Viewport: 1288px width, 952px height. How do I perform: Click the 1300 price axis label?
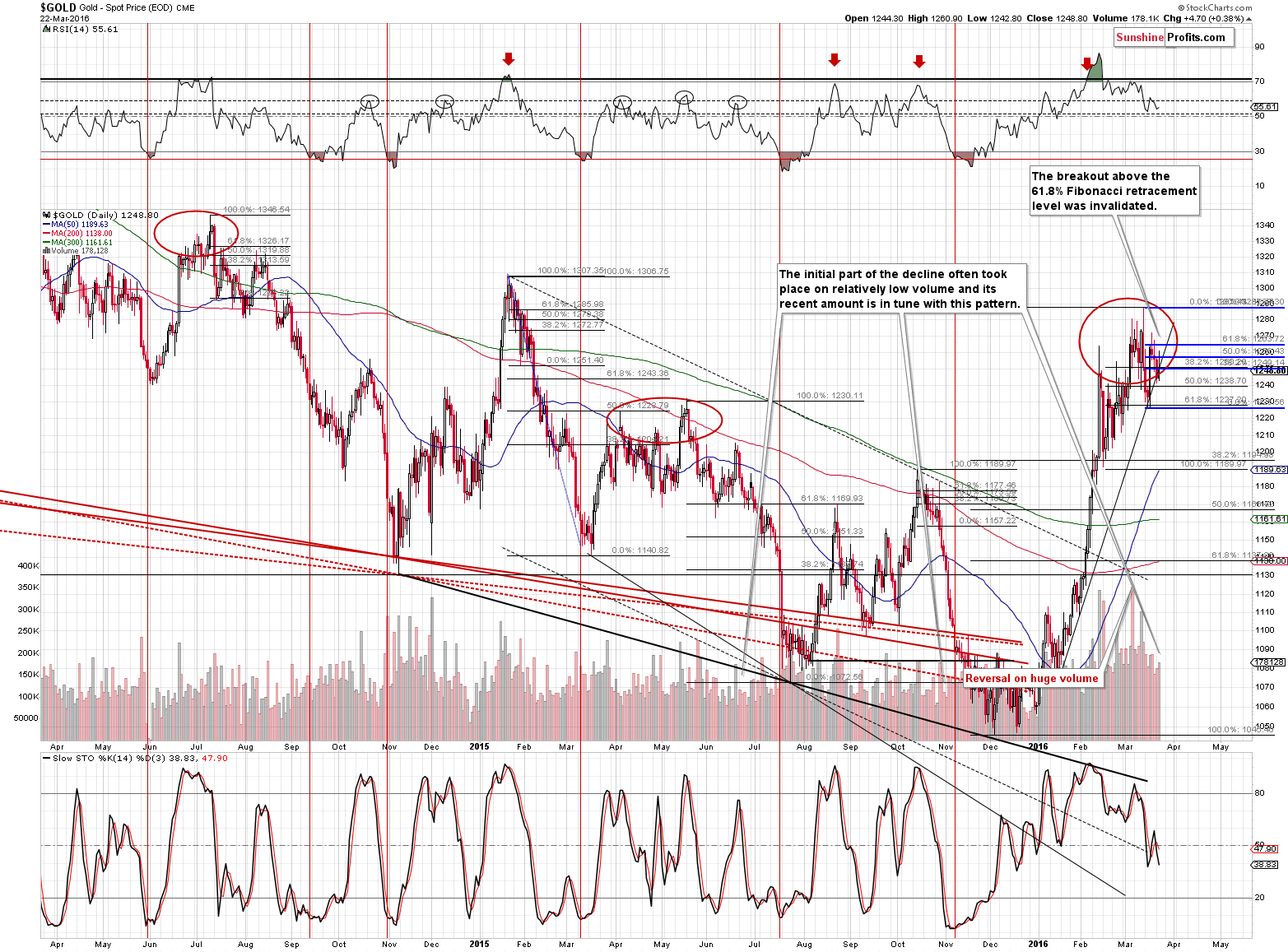[x=1265, y=289]
